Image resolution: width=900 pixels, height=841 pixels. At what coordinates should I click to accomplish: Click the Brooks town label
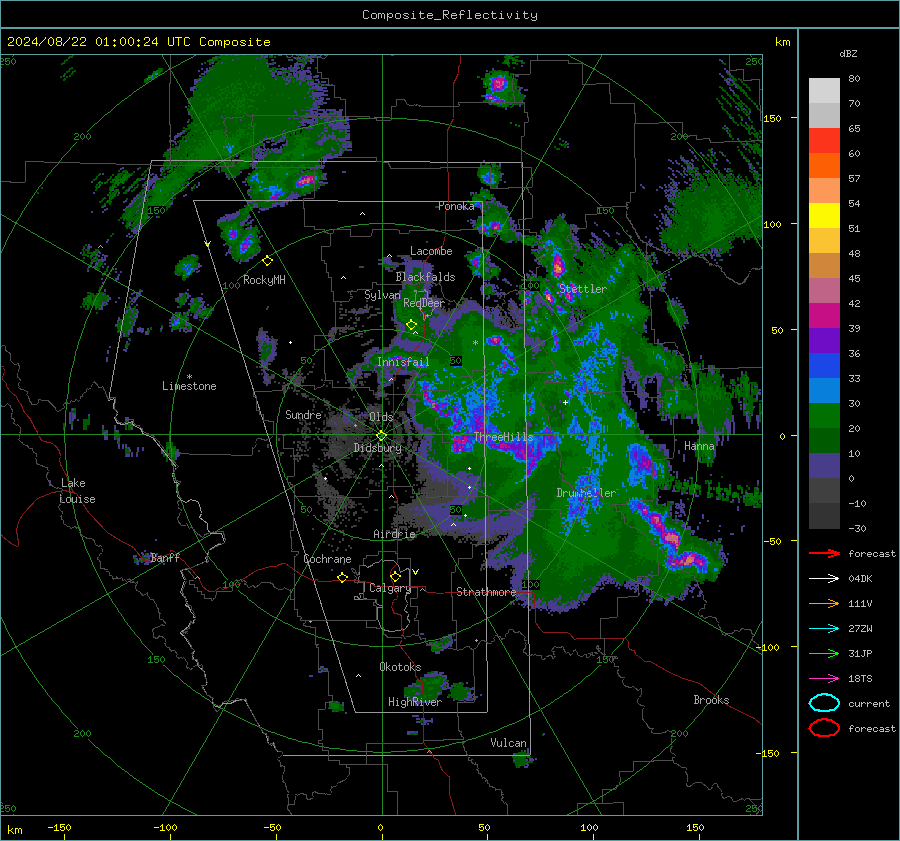tap(711, 700)
